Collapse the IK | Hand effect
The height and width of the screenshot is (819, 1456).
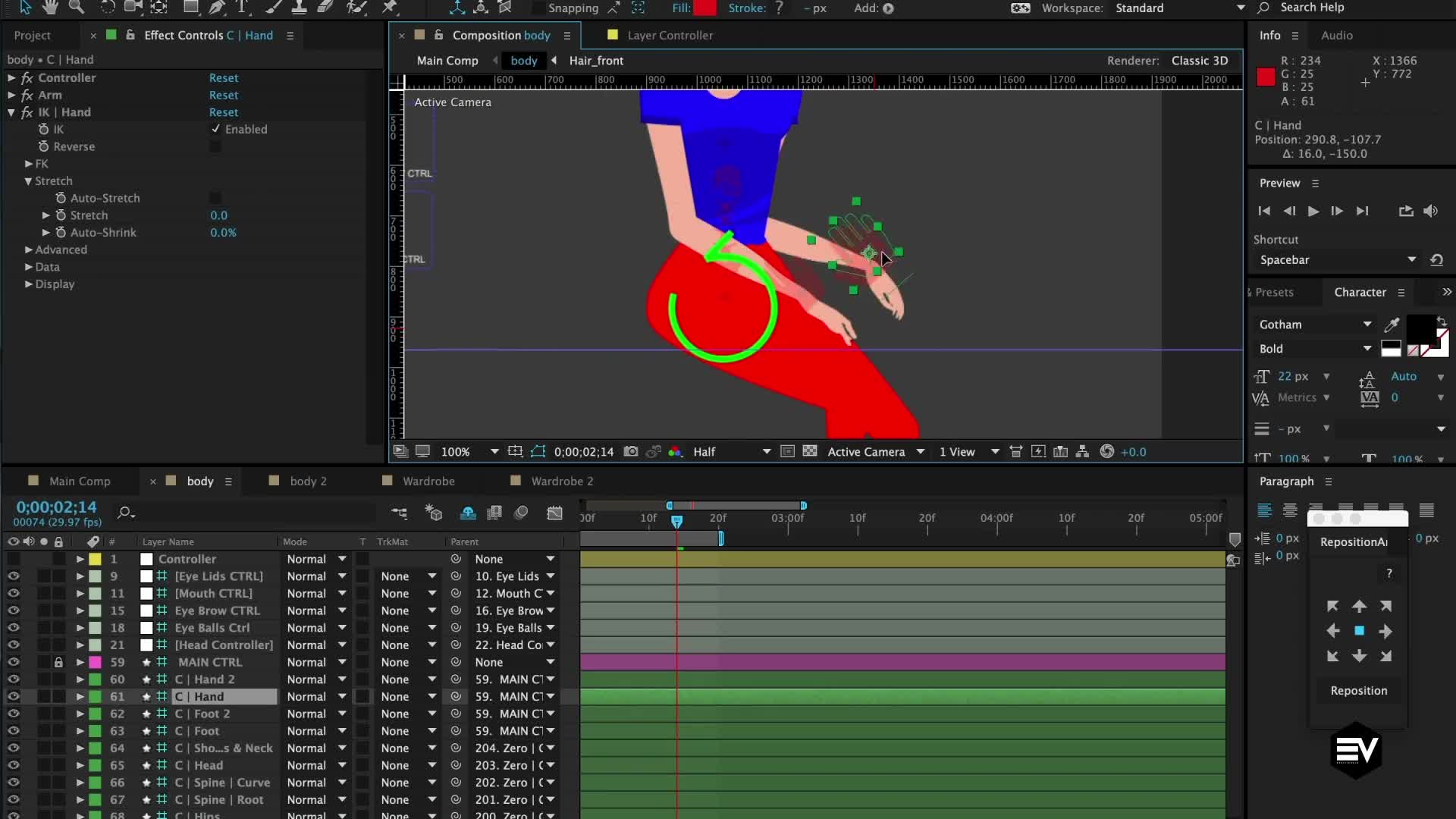pyautogui.click(x=11, y=112)
